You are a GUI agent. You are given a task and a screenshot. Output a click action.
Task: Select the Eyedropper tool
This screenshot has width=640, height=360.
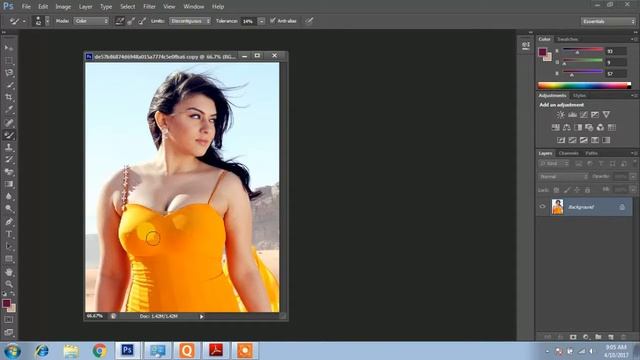click(x=9, y=109)
